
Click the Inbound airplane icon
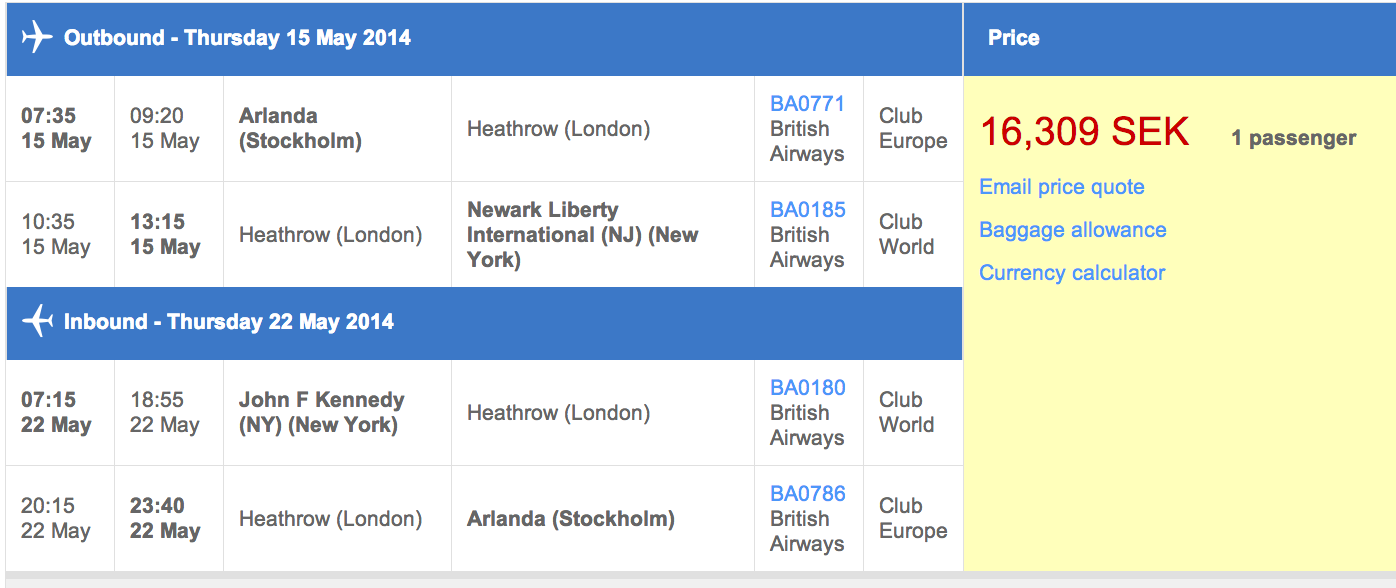tap(36, 322)
